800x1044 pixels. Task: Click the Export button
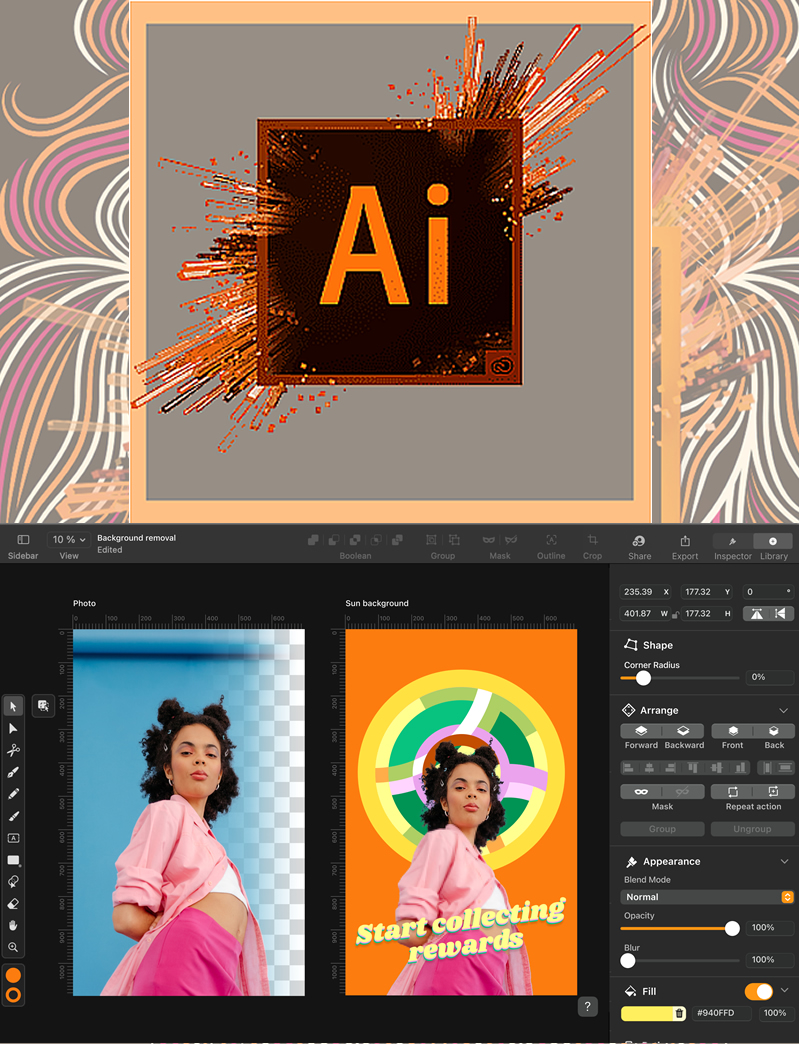coord(685,541)
